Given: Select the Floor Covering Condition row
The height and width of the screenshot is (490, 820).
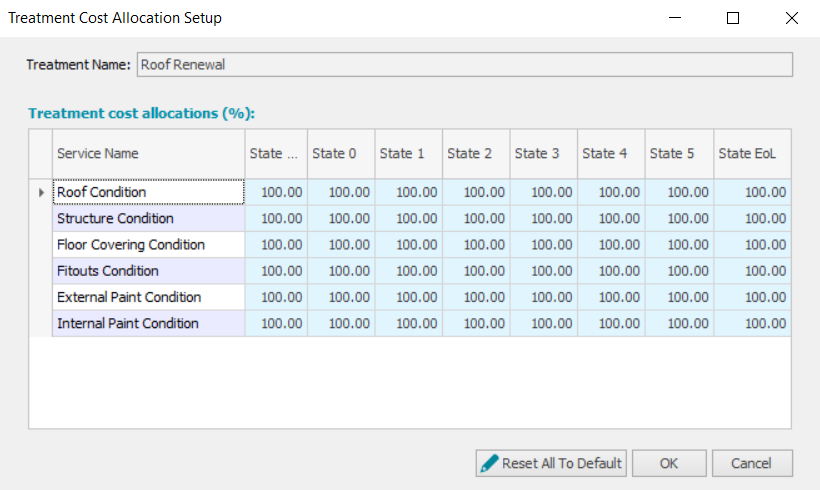Looking at the screenshot, I should (148, 245).
